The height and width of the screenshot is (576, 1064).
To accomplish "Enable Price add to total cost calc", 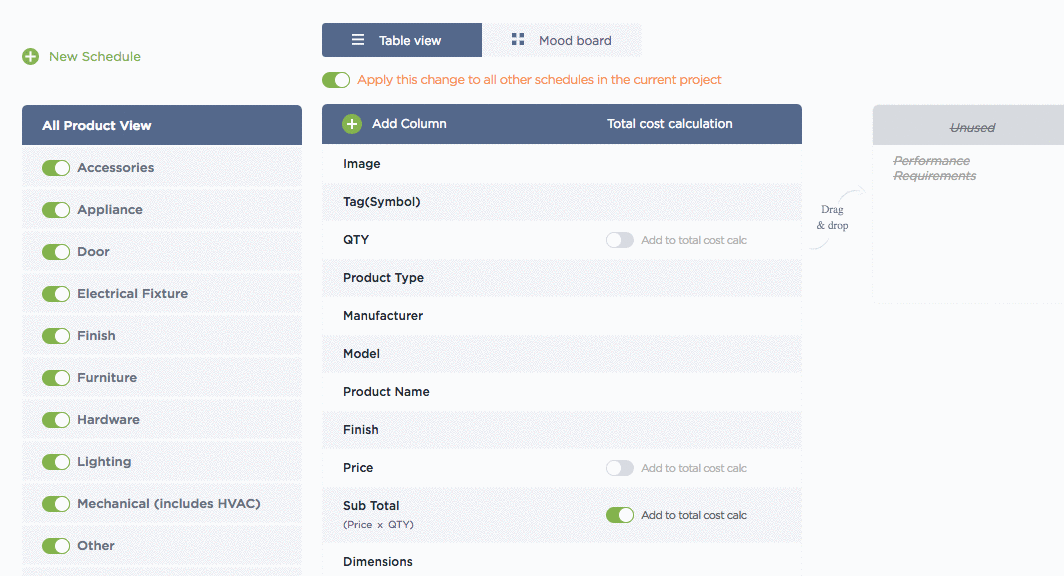I will click(x=620, y=468).
